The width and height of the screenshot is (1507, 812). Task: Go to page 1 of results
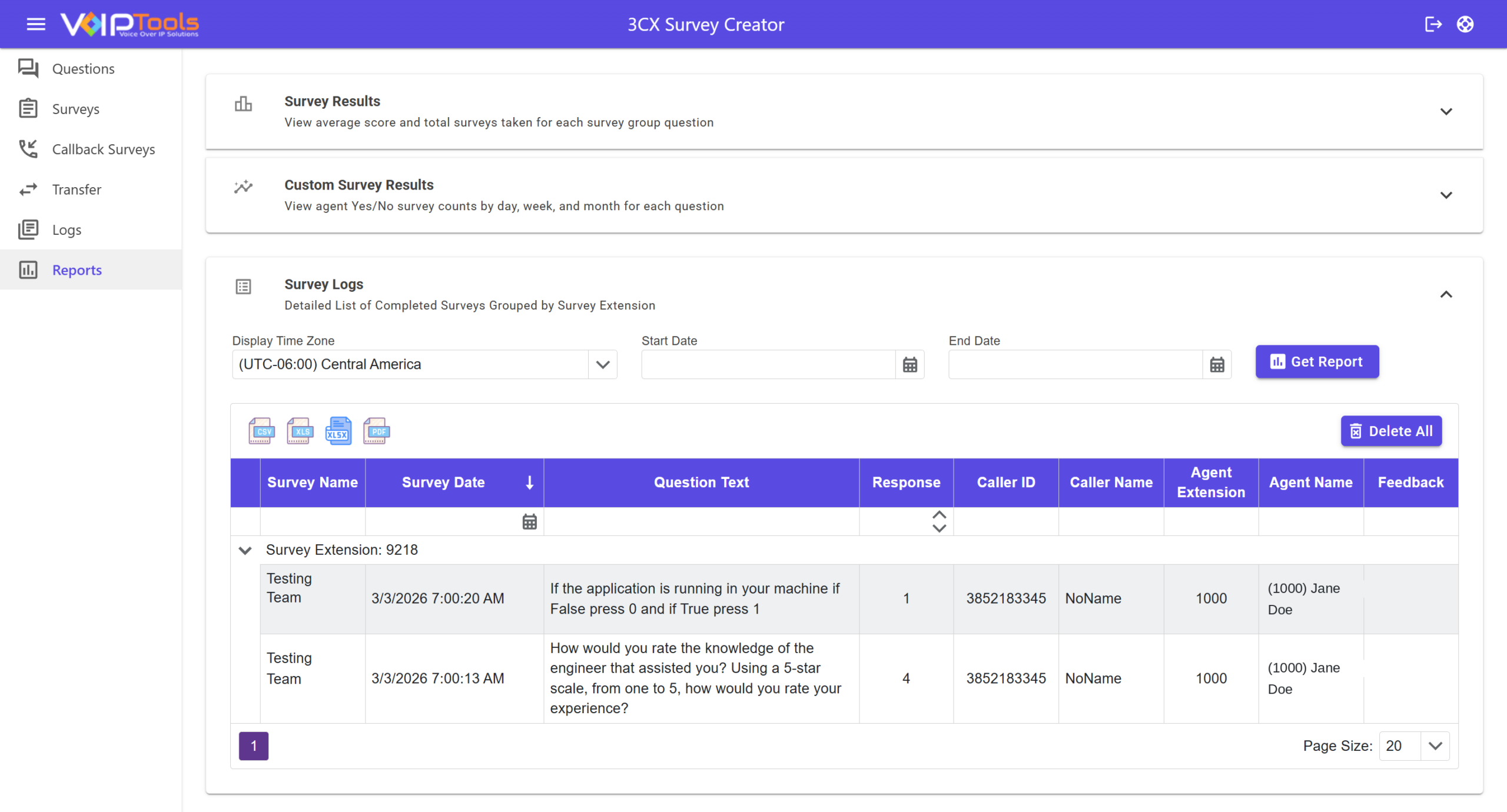(254, 746)
